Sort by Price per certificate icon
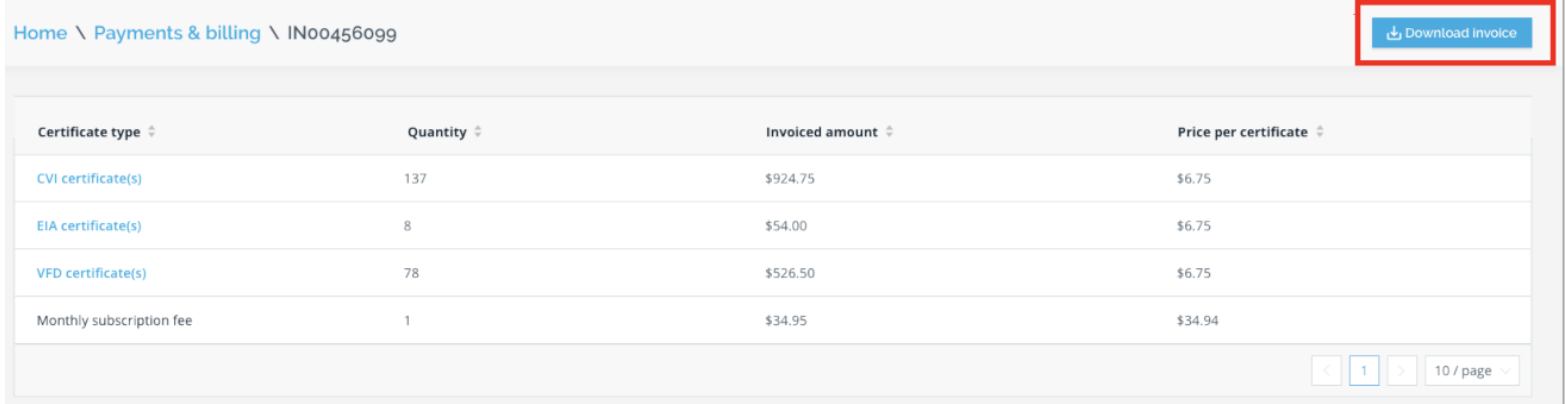 pos(1319,132)
